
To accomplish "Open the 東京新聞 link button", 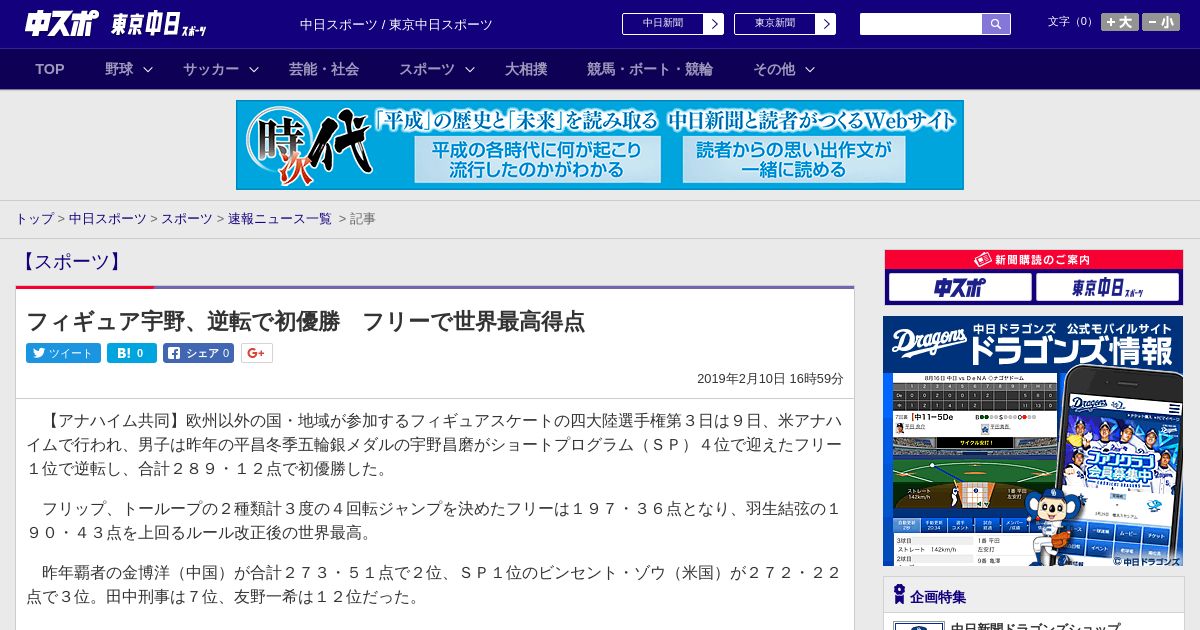I will pos(785,24).
